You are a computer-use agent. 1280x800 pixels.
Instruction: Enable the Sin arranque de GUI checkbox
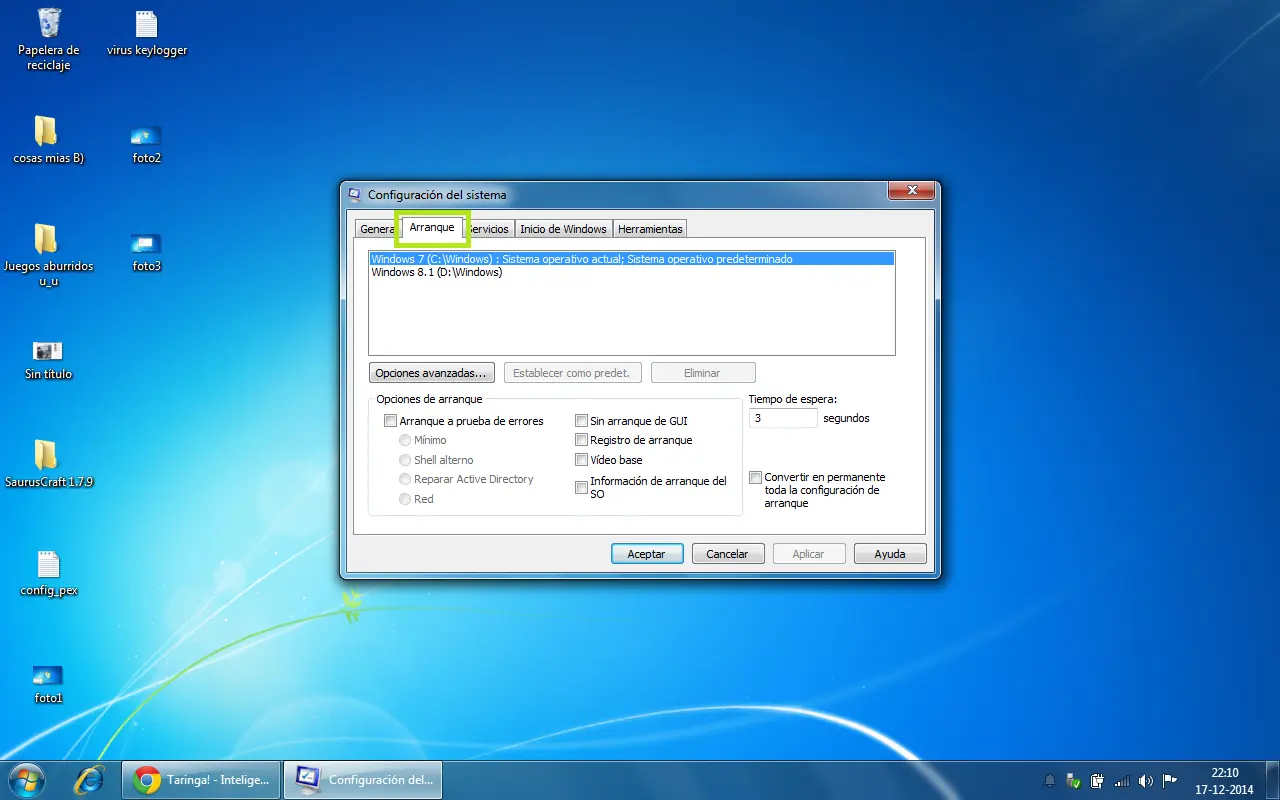click(581, 421)
